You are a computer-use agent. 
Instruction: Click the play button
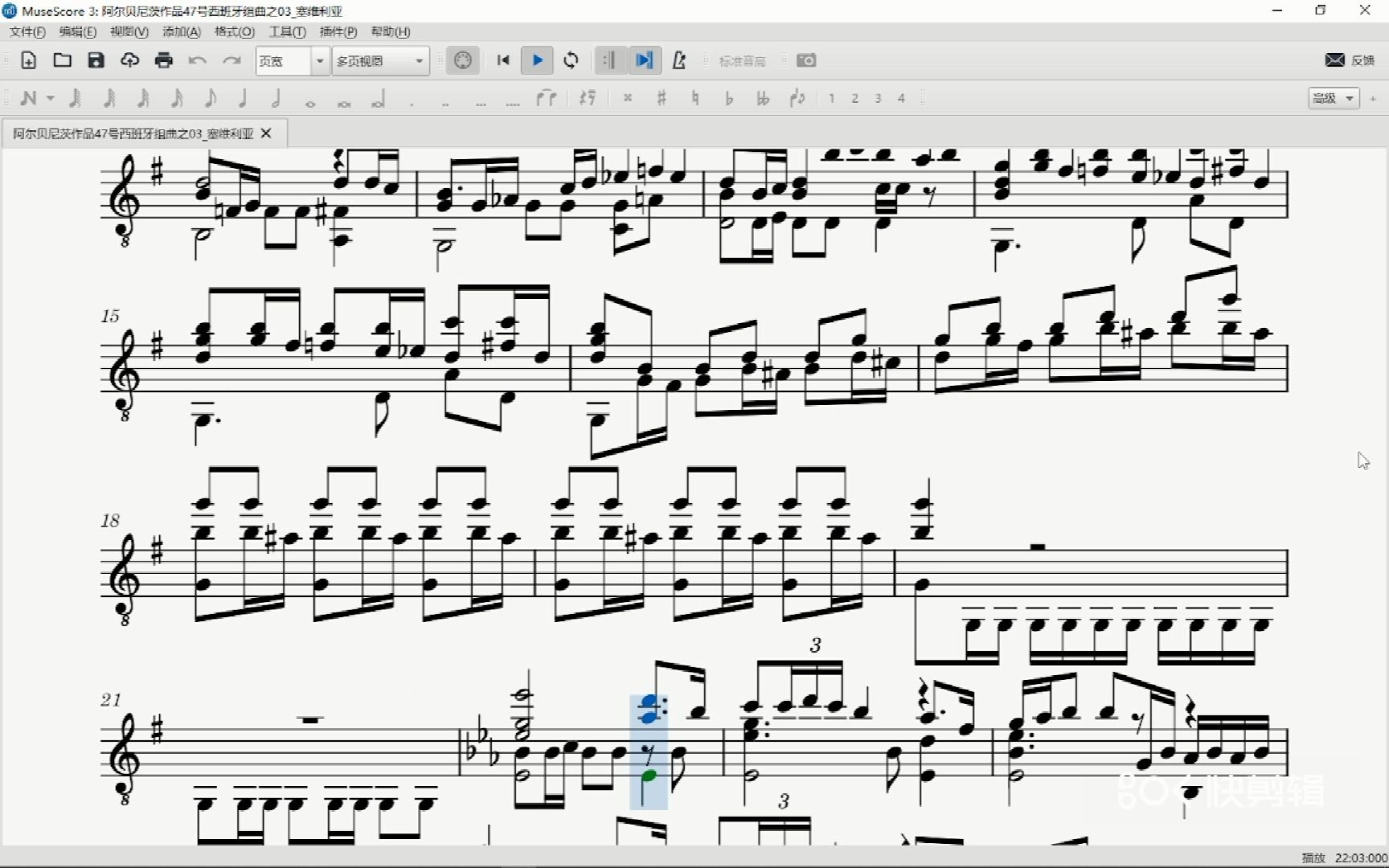(x=537, y=60)
